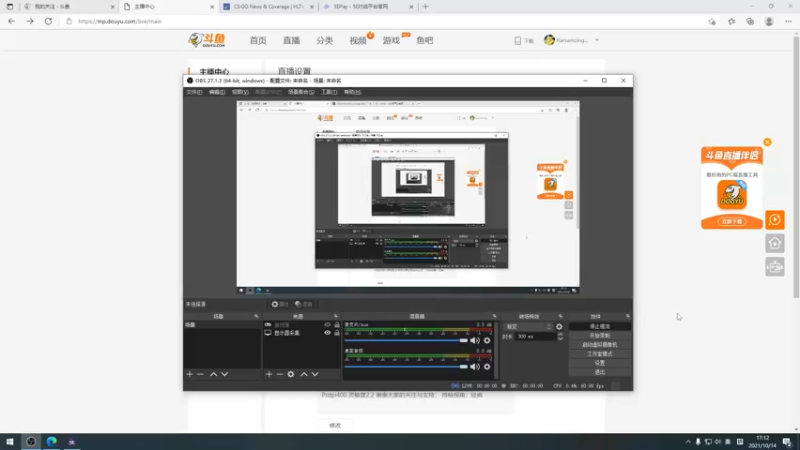Hide the 显示器采集 source eye
The width and height of the screenshot is (800, 450).
328,333
